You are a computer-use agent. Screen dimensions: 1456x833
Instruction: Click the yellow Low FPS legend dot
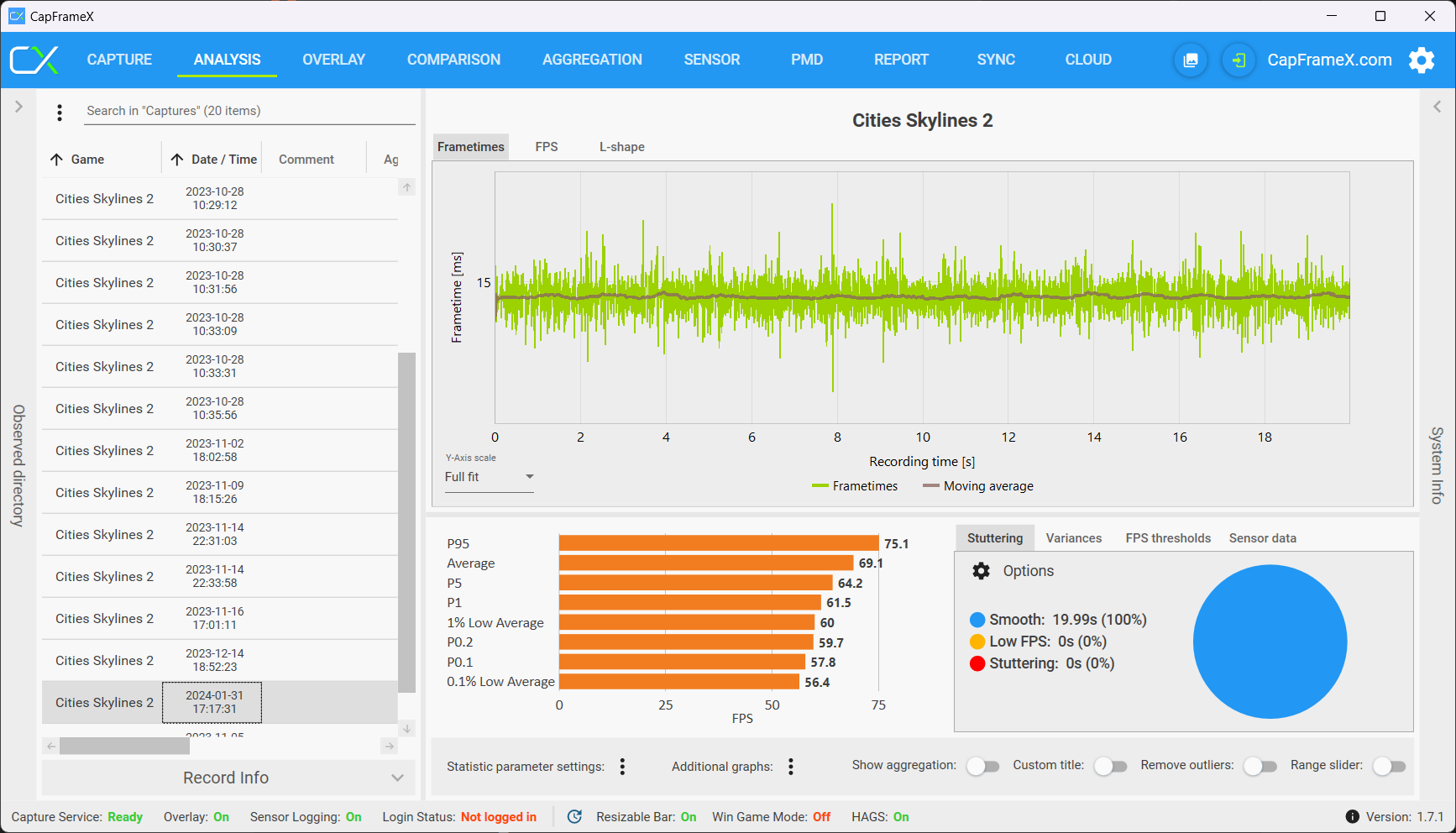977,642
